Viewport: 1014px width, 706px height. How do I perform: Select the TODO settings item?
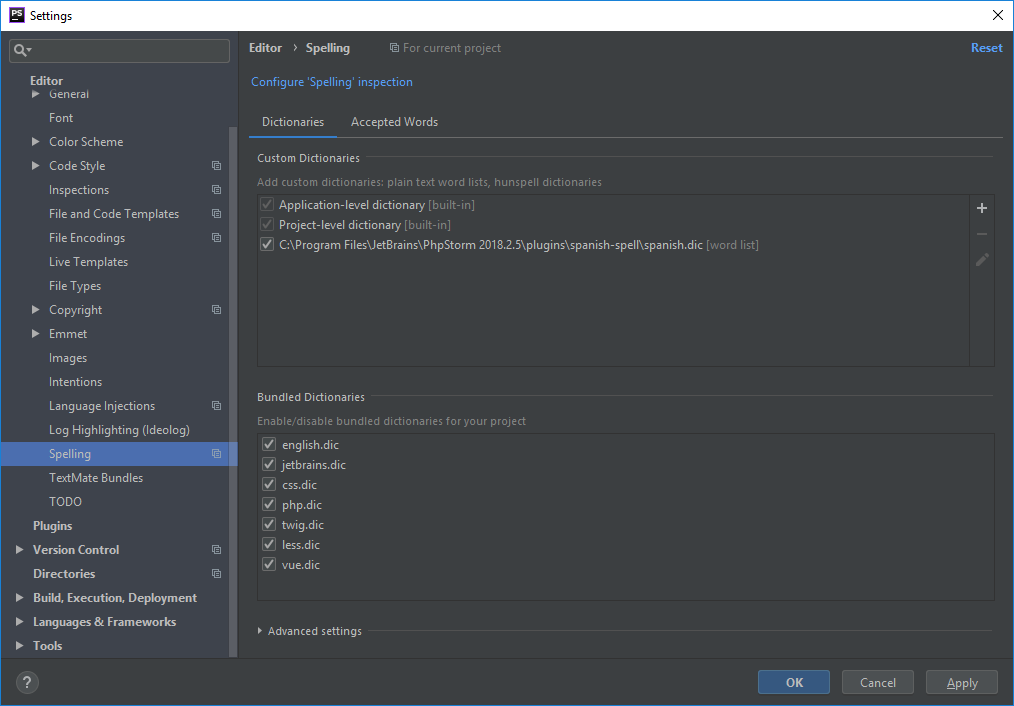click(65, 502)
